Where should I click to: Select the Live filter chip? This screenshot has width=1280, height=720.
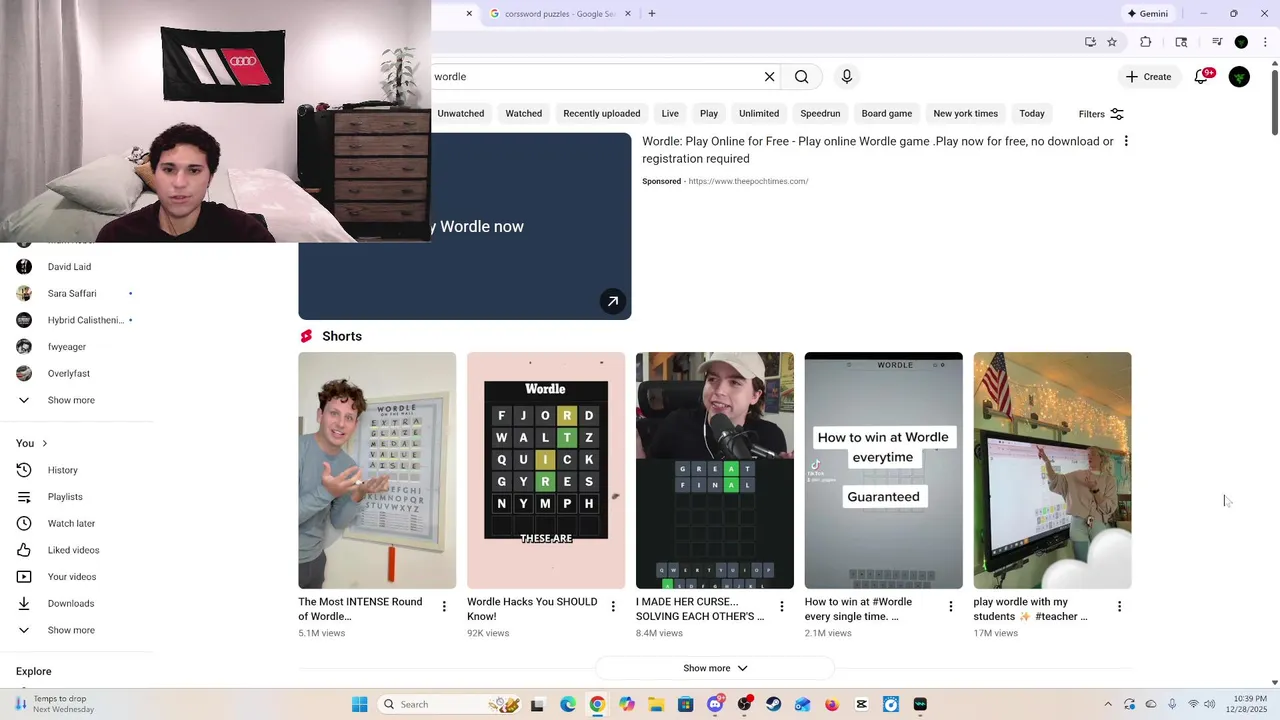[670, 114]
